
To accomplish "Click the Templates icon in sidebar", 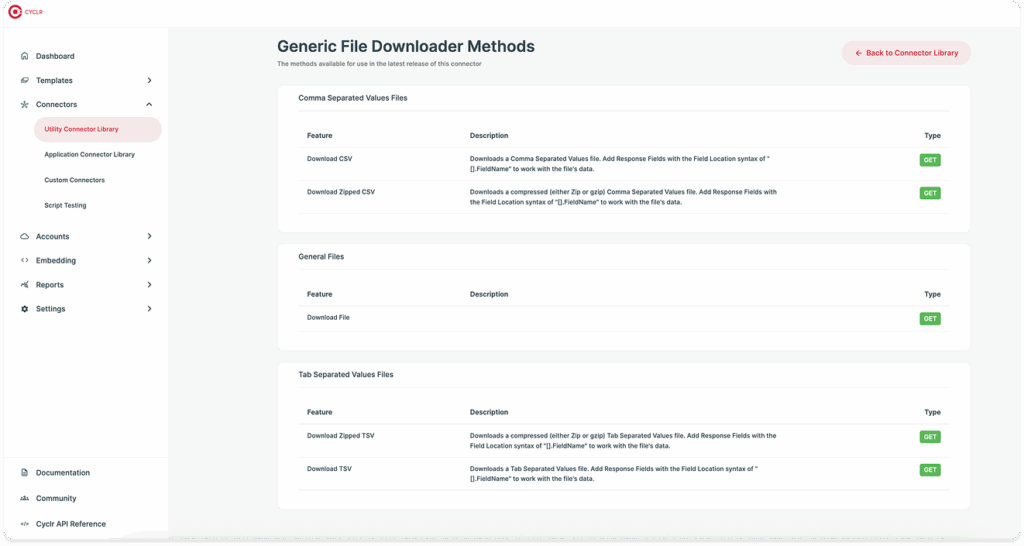I will click(25, 80).
